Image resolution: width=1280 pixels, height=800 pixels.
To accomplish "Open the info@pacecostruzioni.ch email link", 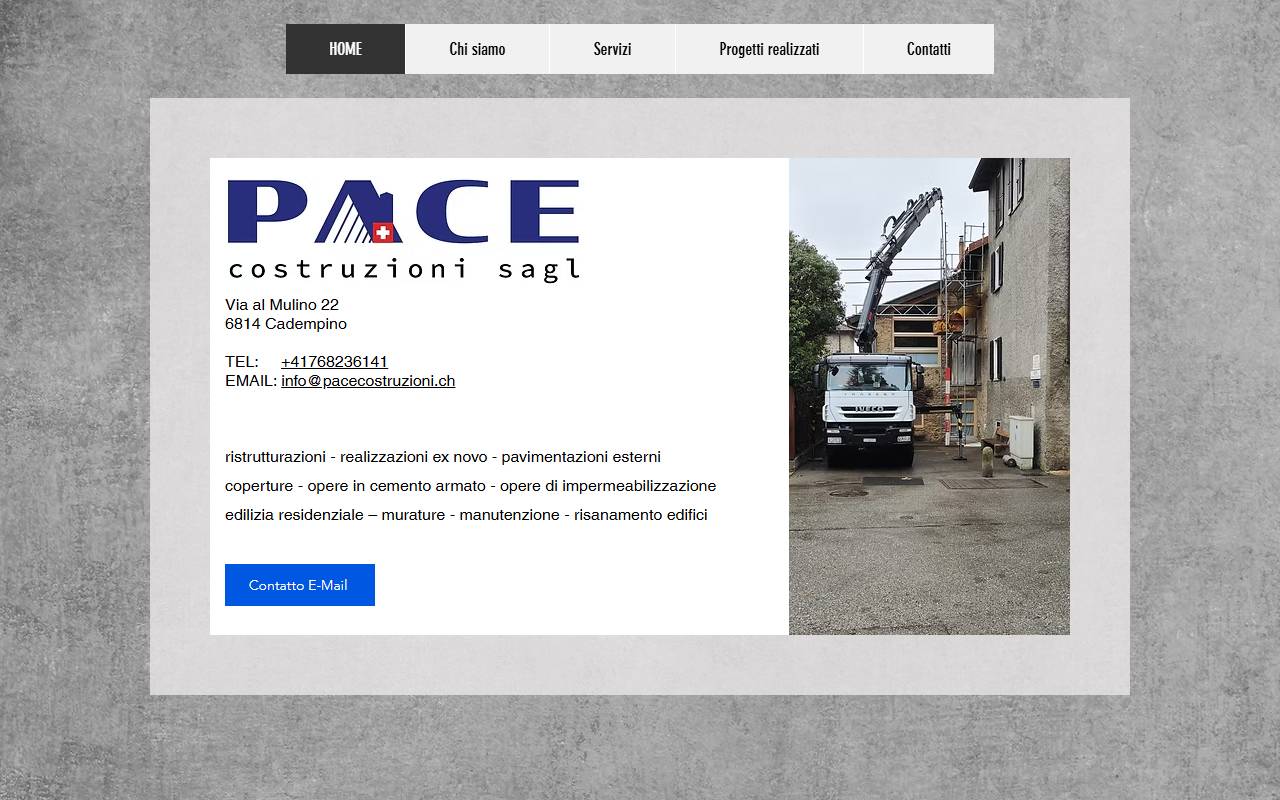I will click(368, 381).
